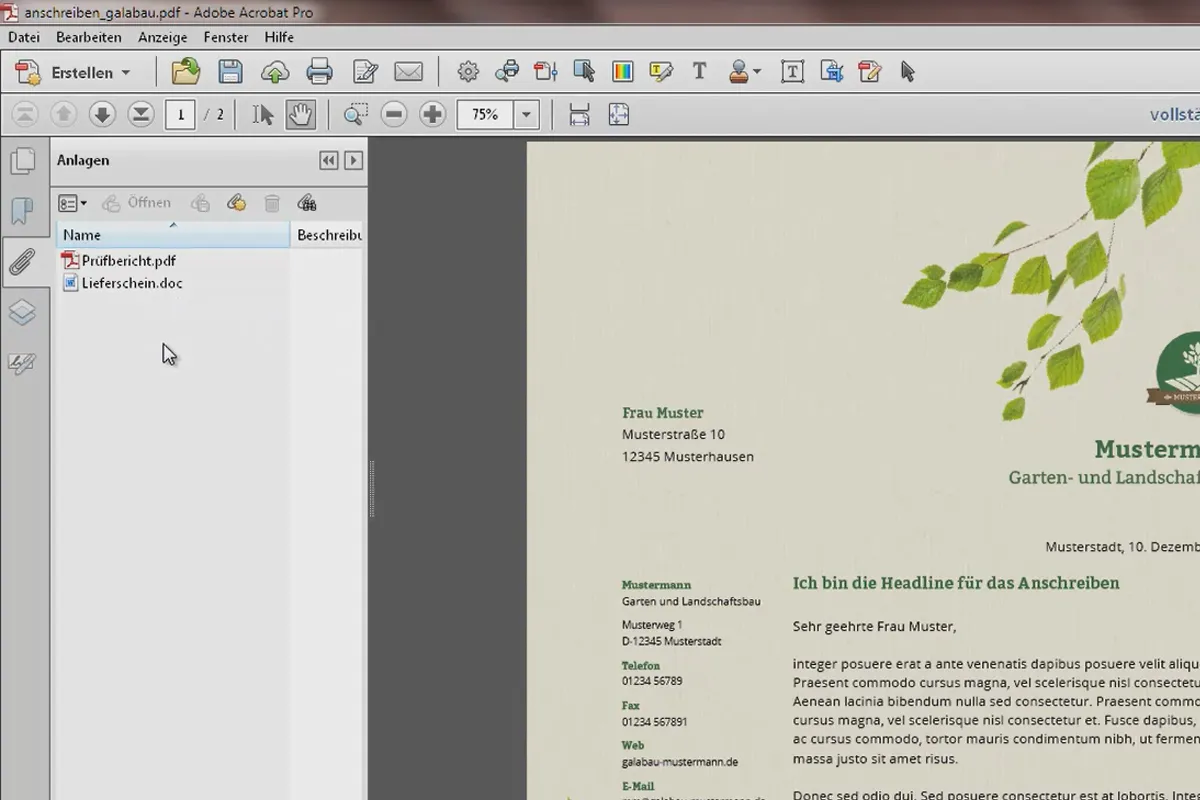Click the Save floppy disk icon

[x=231, y=72]
